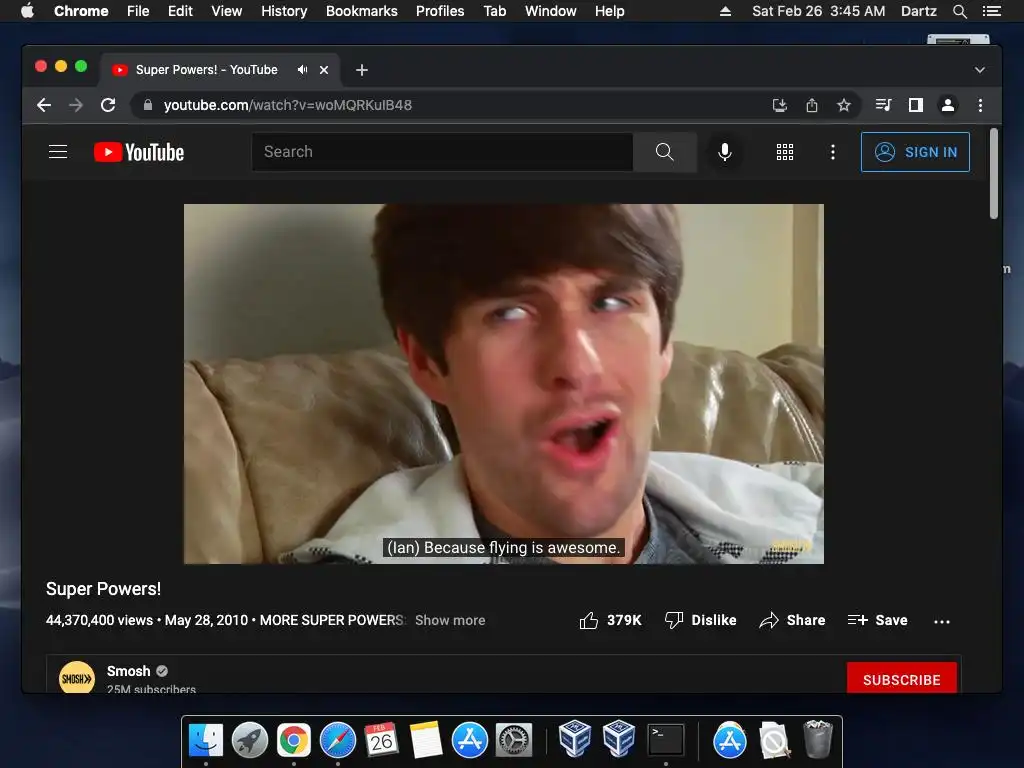
Task: Mute tab via speaker icon
Action: 302,70
